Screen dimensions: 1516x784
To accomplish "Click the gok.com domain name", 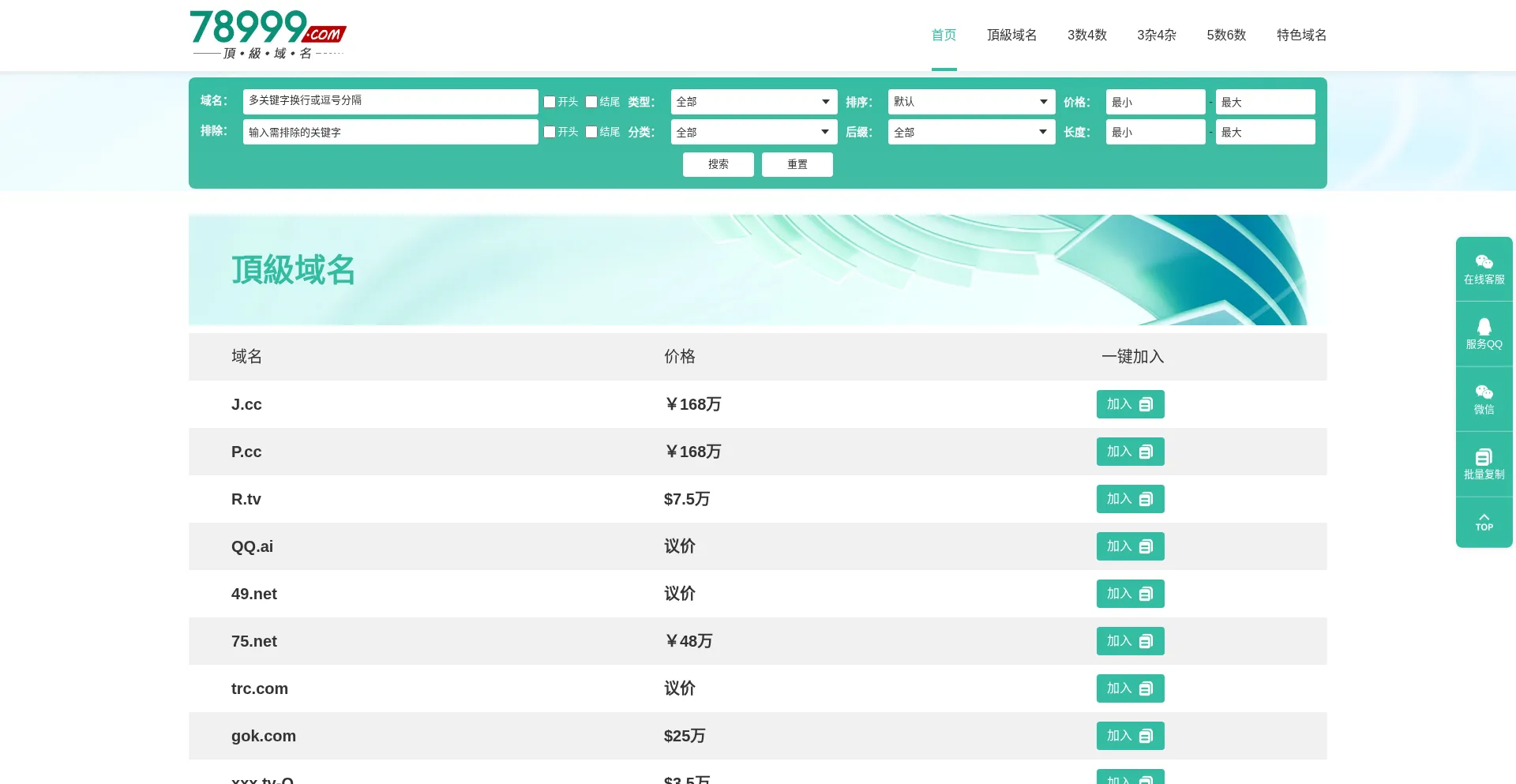I will point(264,736).
